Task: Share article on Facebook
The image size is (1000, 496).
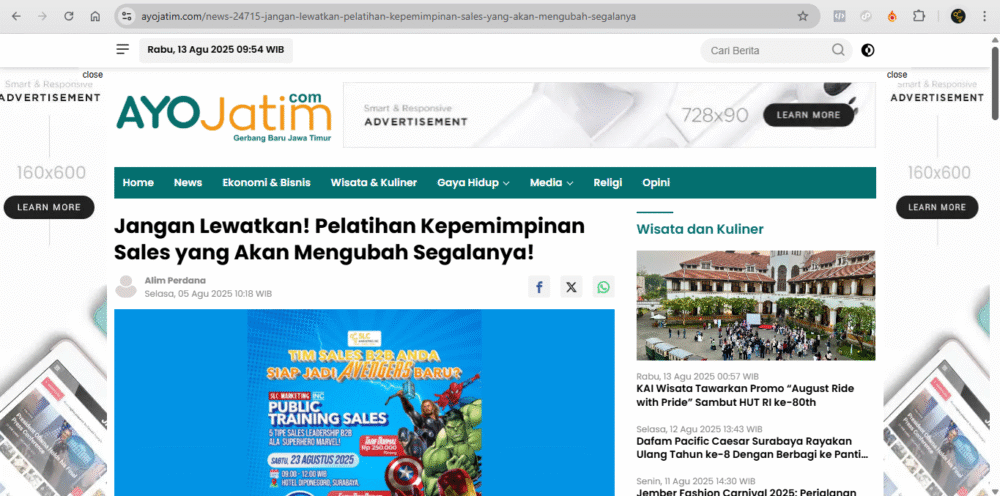Action: click(x=539, y=287)
